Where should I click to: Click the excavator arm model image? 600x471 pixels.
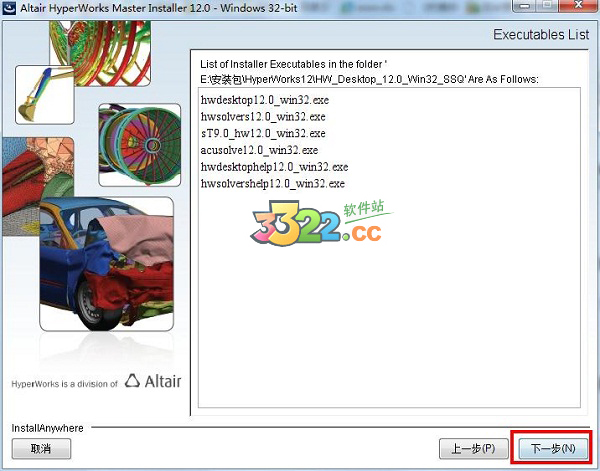[44, 95]
